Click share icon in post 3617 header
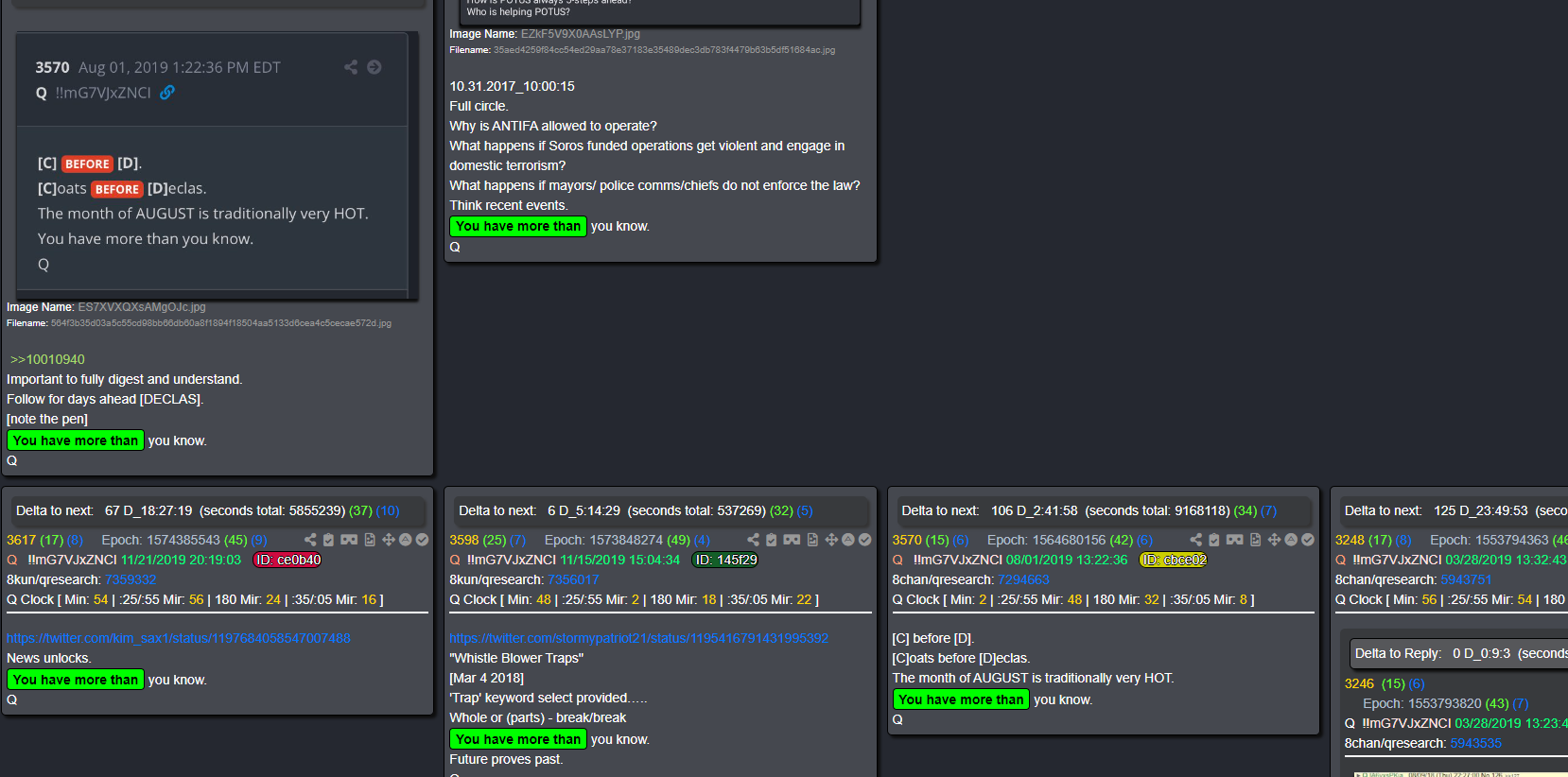This screenshot has height=777, width=1568. (x=310, y=540)
